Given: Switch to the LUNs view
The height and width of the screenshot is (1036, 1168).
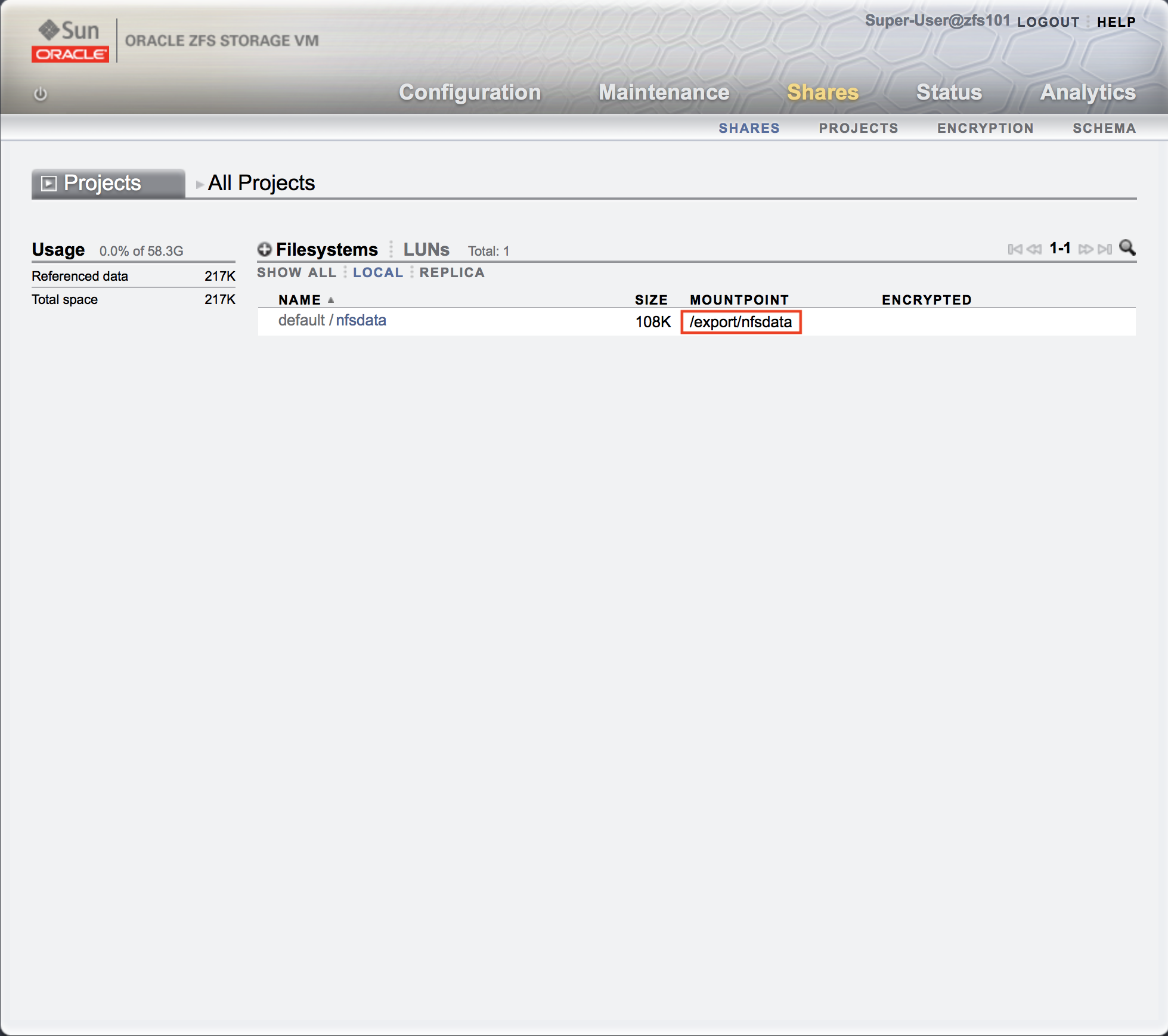Looking at the screenshot, I should pyautogui.click(x=426, y=250).
